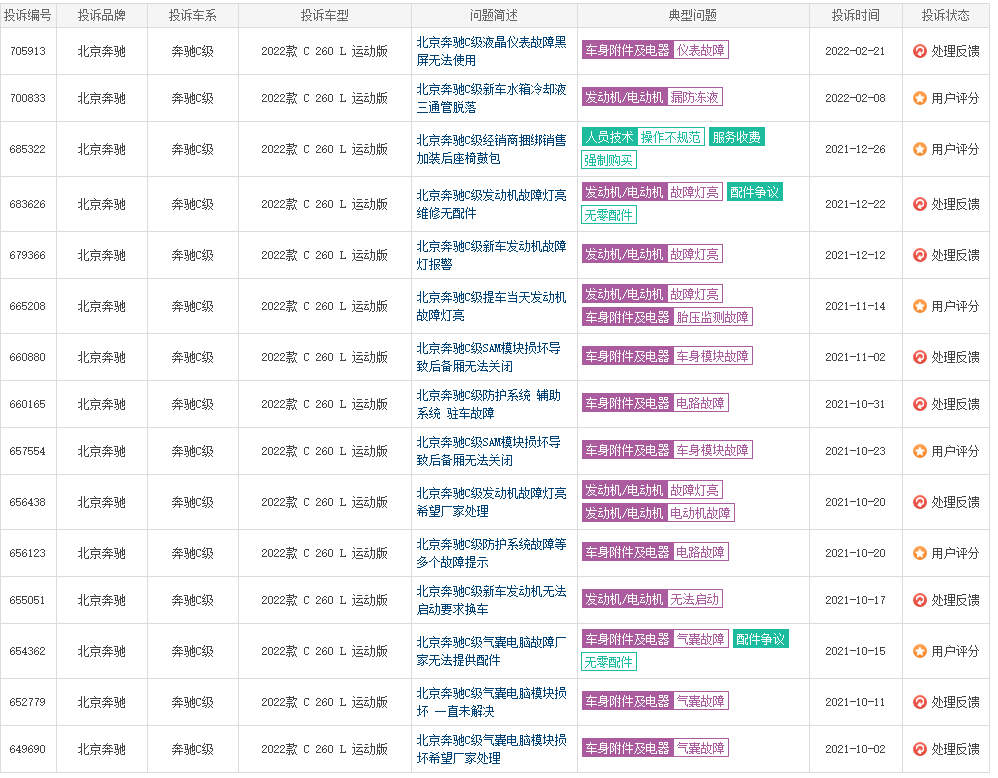998x778 pixels.
Task: Click the 用户评分 star icon in row 665208
Action: pos(919,306)
